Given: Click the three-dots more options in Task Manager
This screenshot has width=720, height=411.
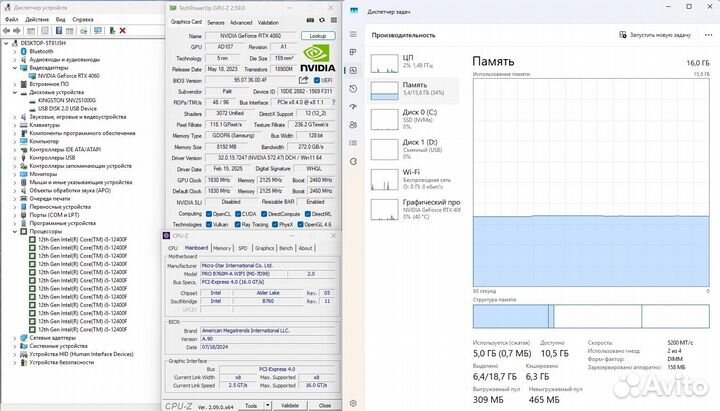Looking at the screenshot, I should [708, 35].
